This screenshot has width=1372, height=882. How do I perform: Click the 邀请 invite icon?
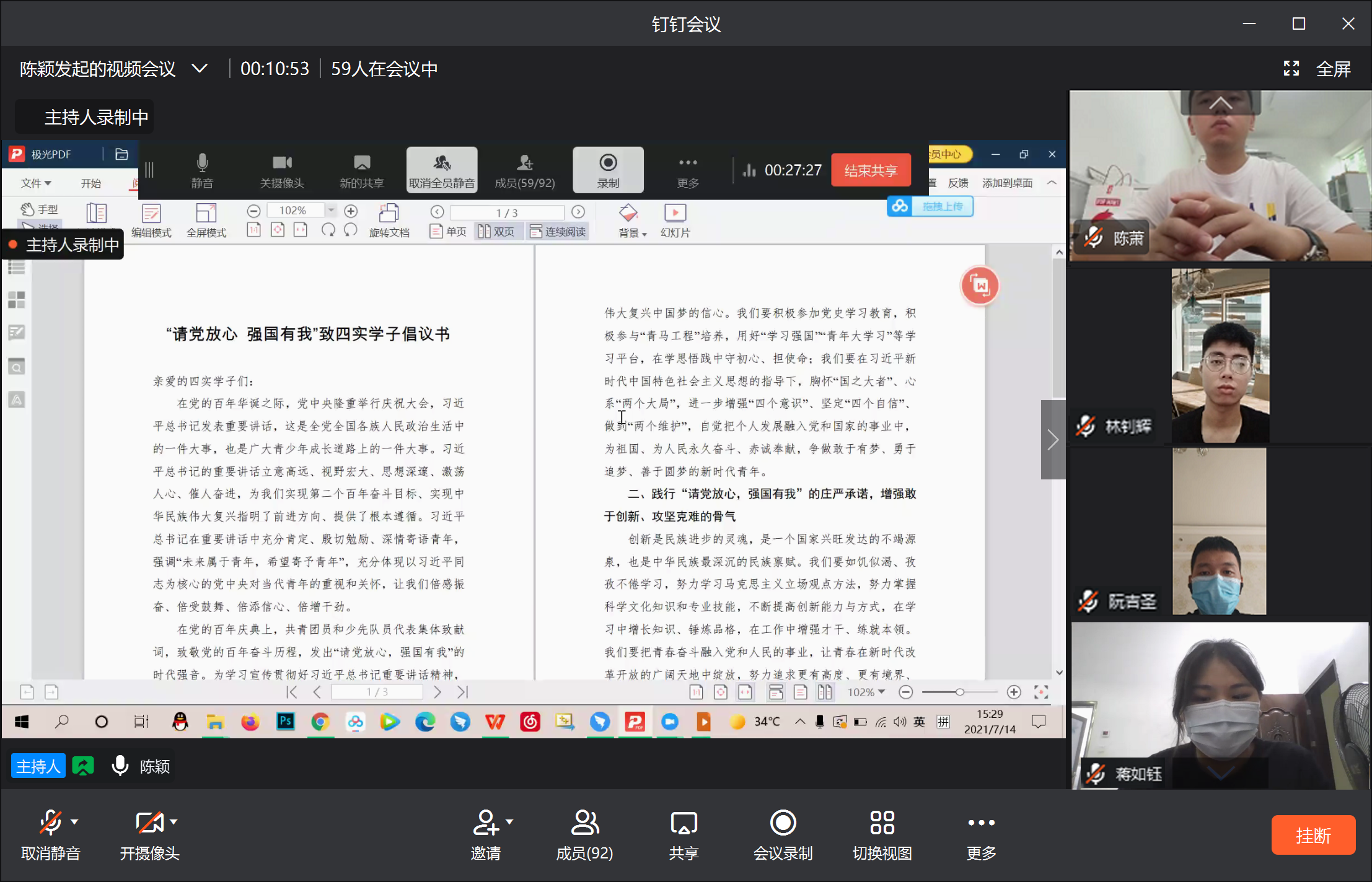click(486, 823)
